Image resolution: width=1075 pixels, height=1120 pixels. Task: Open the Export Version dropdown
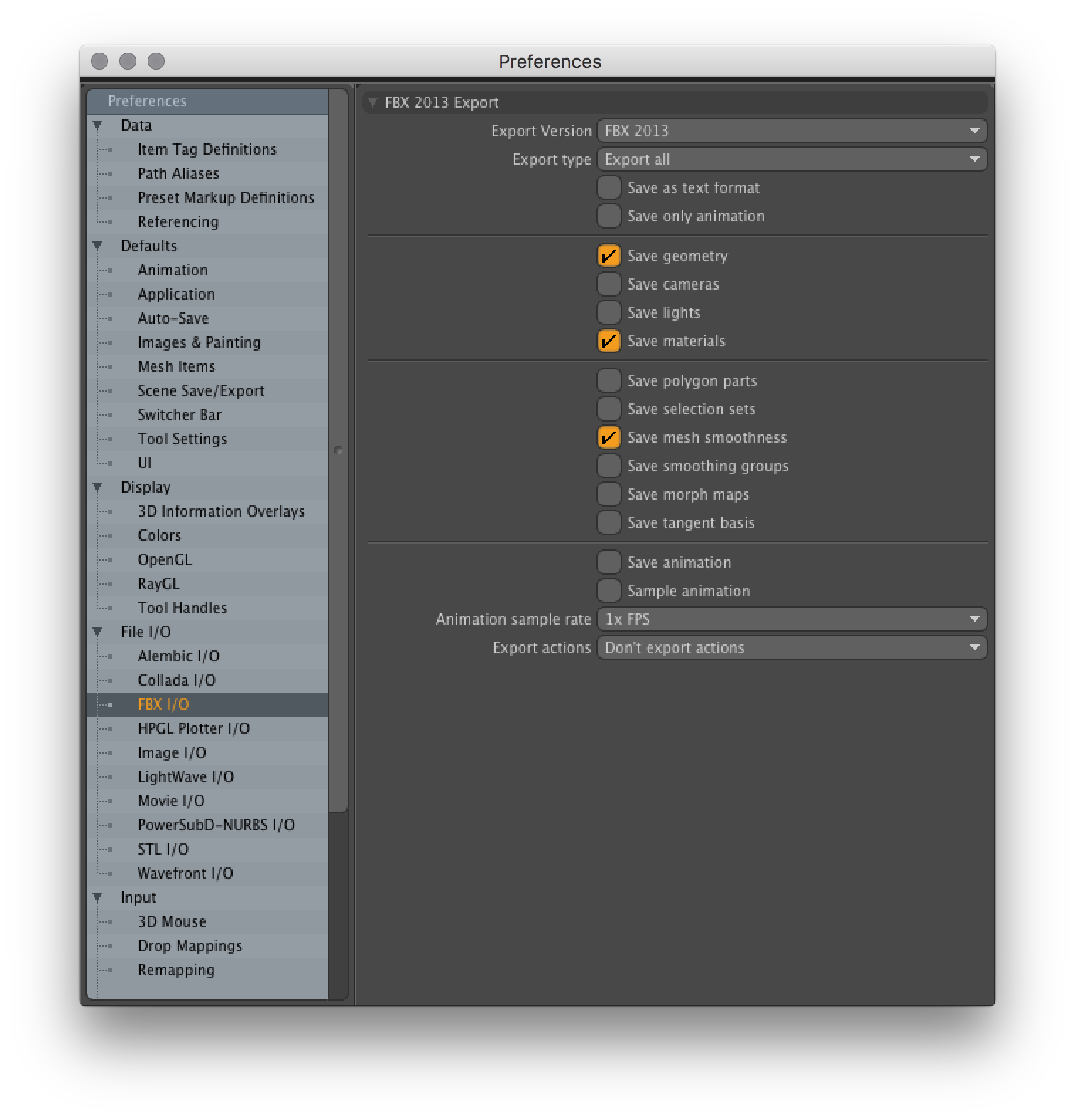tap(792, 131)
